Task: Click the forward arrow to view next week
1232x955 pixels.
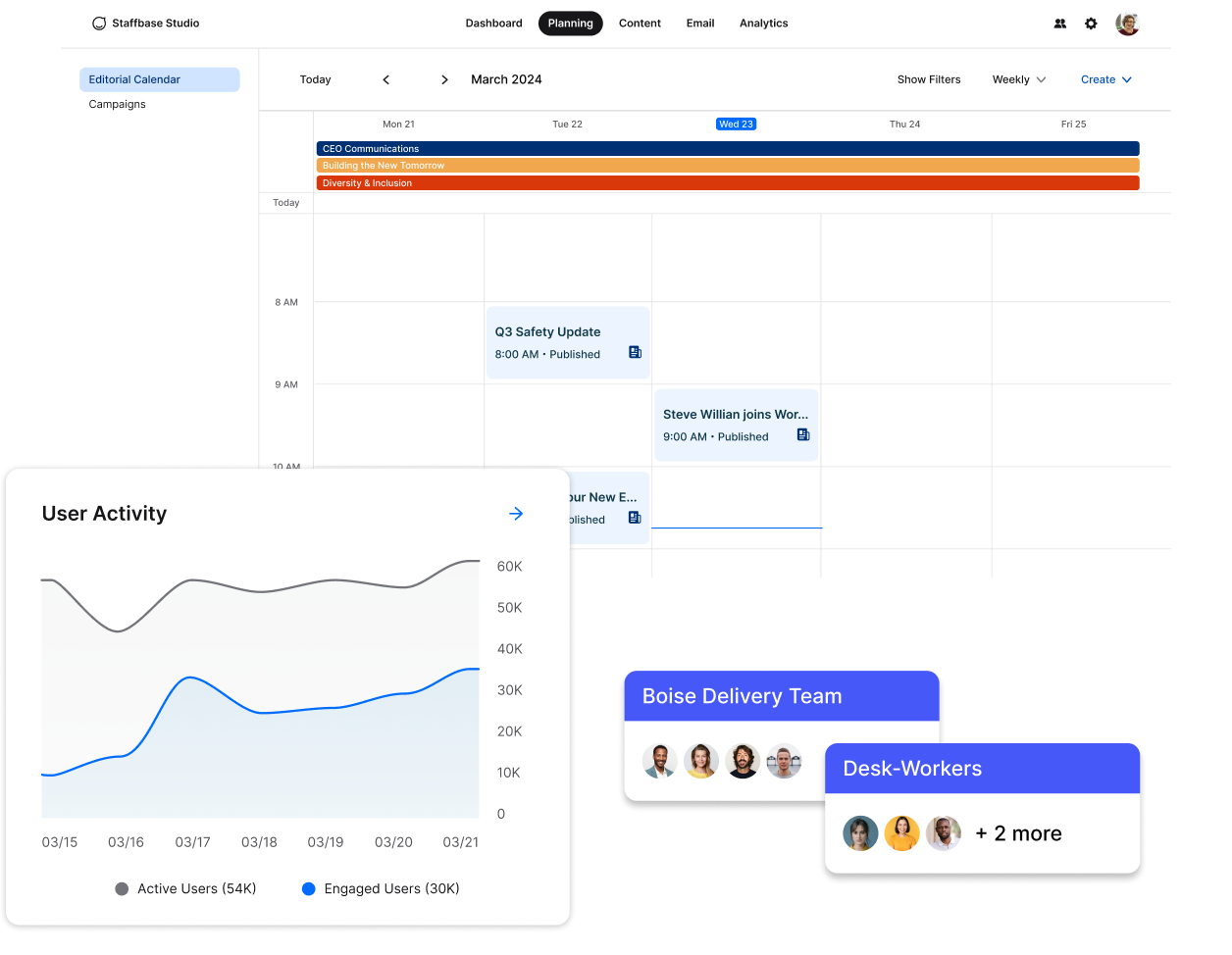Action: pos(444,79)
